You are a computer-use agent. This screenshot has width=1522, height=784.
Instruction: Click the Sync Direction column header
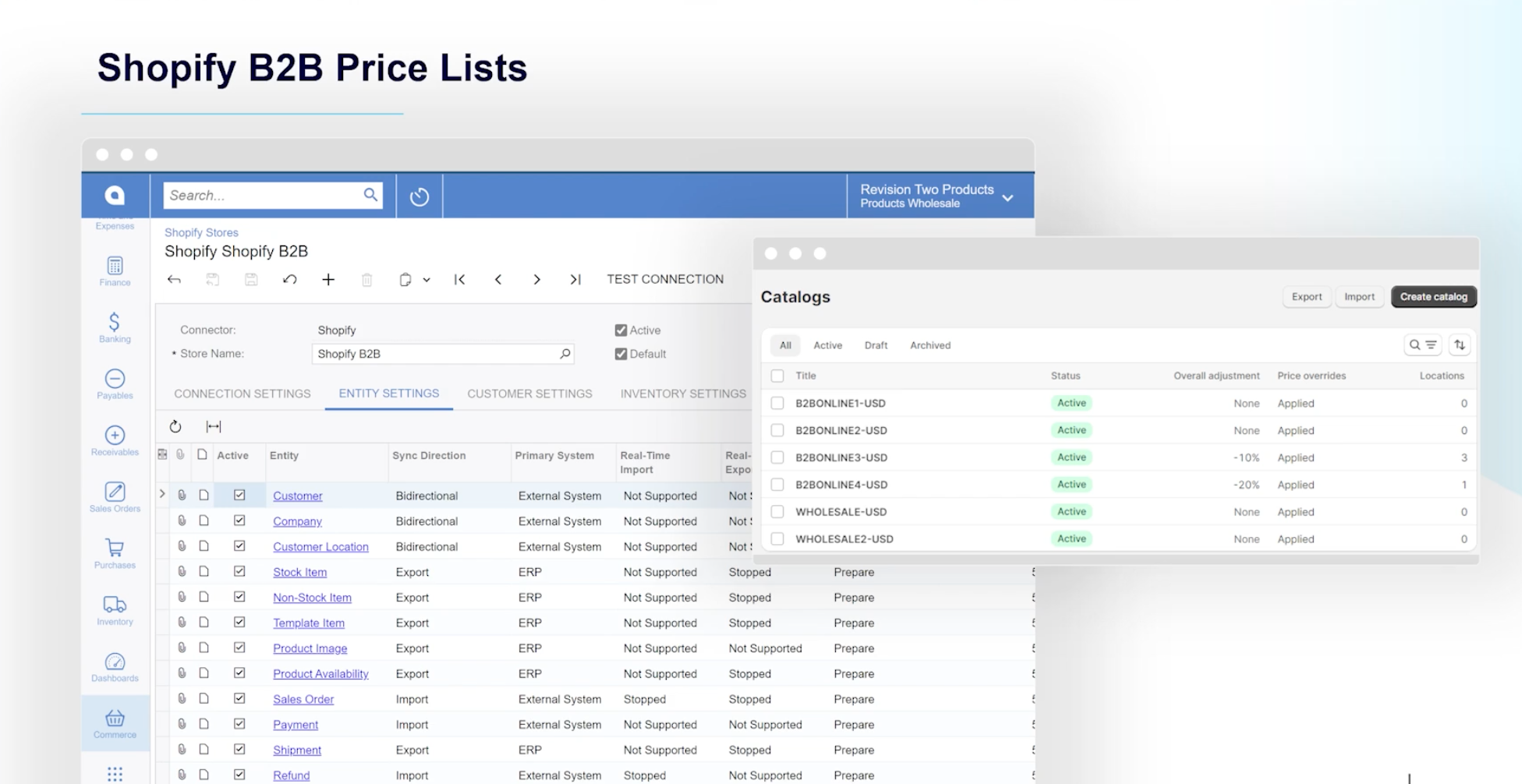click(x=429, y=456)
